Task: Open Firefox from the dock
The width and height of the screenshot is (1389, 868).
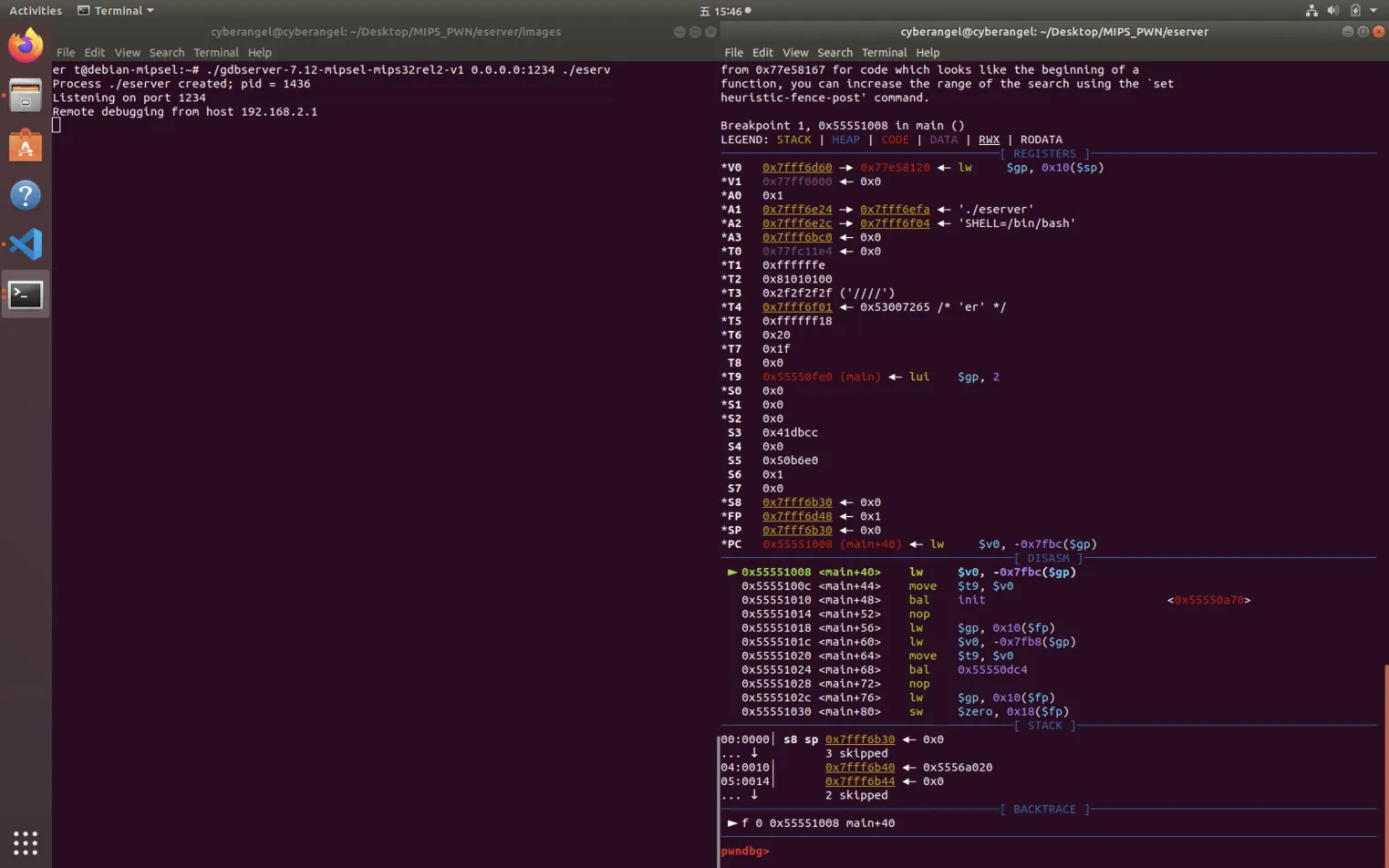Action: coord(26,46)
